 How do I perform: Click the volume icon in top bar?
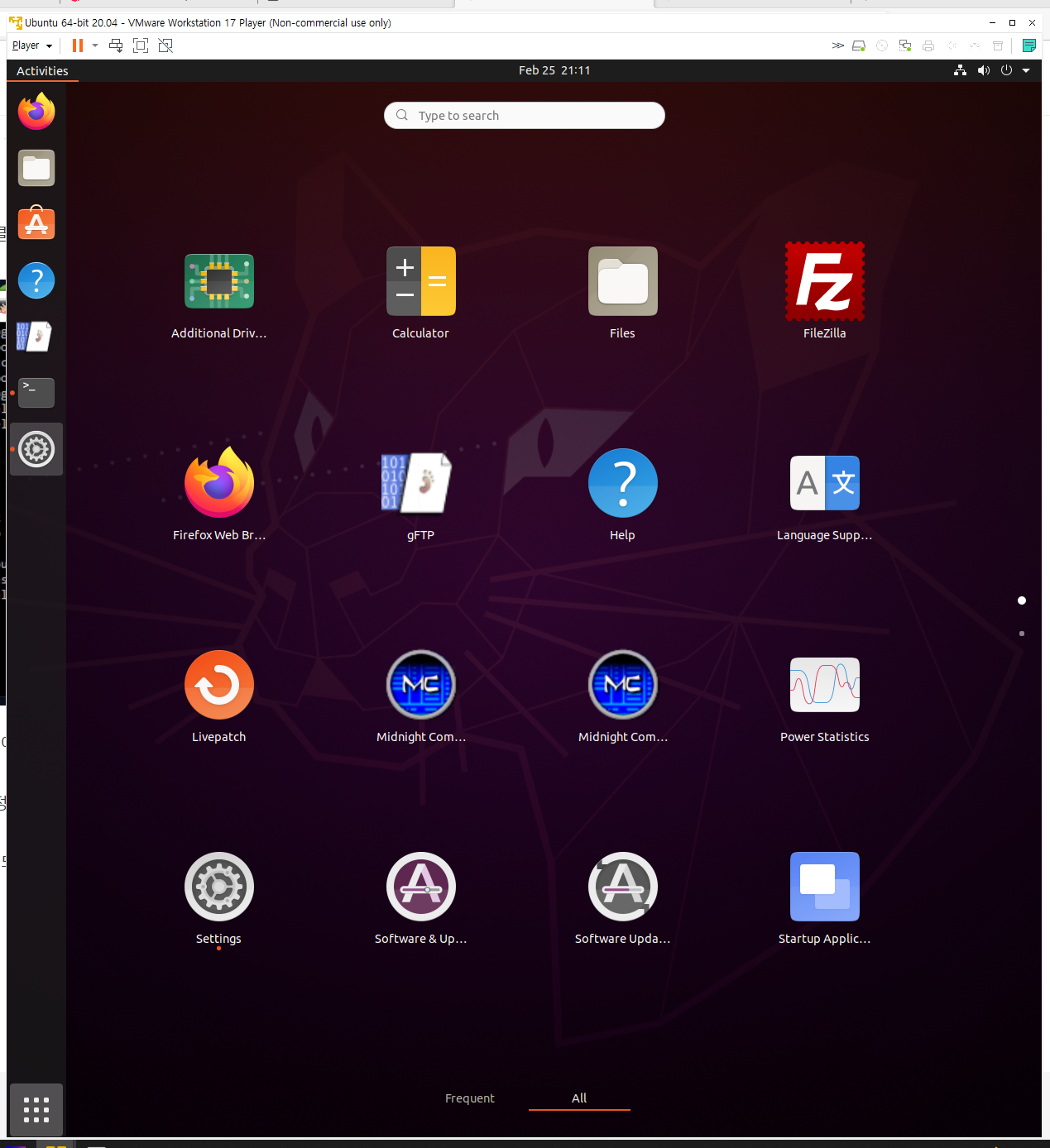click(983, 70)
